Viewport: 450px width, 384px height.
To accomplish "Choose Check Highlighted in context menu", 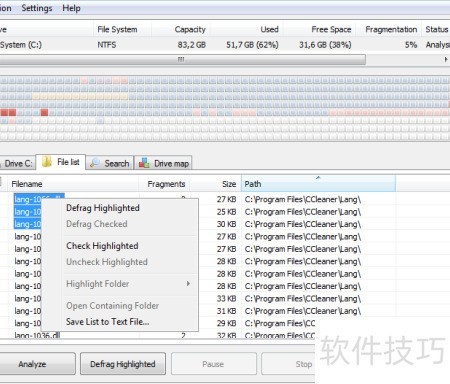I will click(x=102, y=246).
